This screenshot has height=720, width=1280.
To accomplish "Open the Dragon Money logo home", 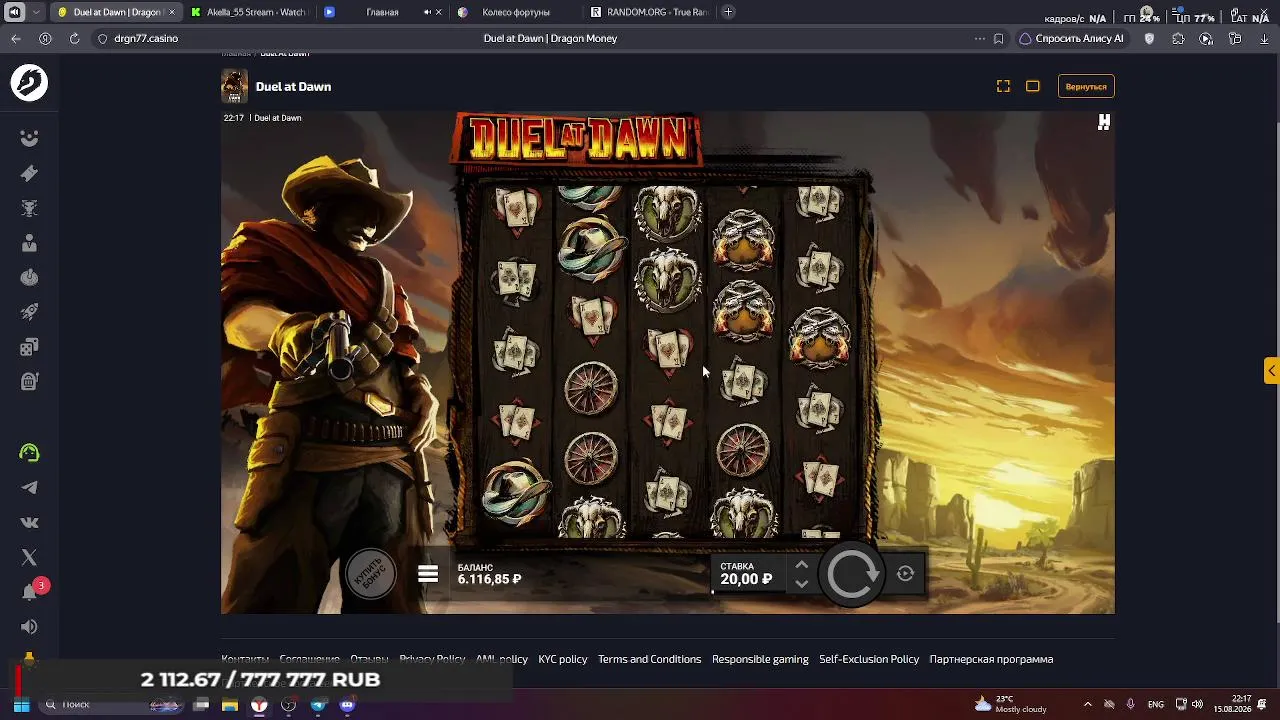I will (29, 83).
